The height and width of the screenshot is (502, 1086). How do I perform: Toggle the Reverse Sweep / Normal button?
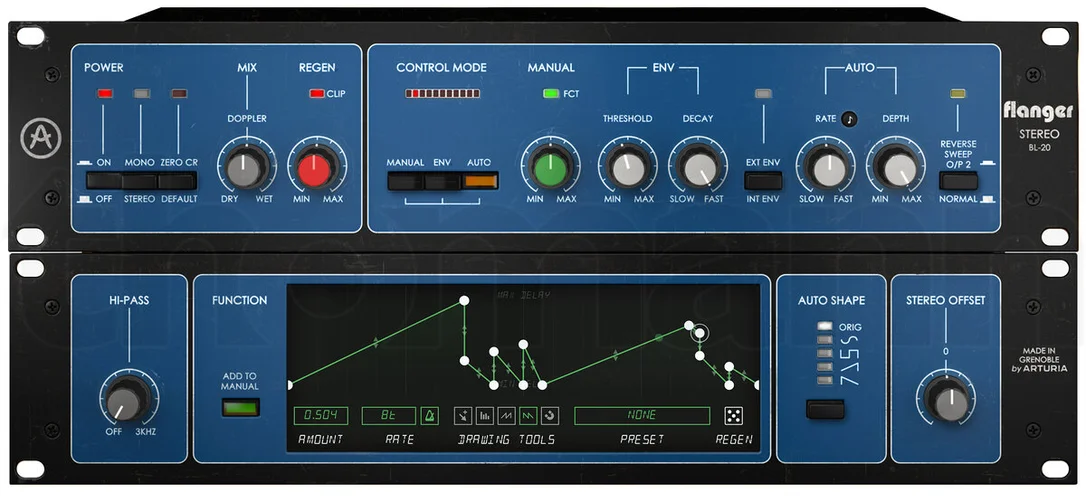pyautogui.click(x=959, y=181)
